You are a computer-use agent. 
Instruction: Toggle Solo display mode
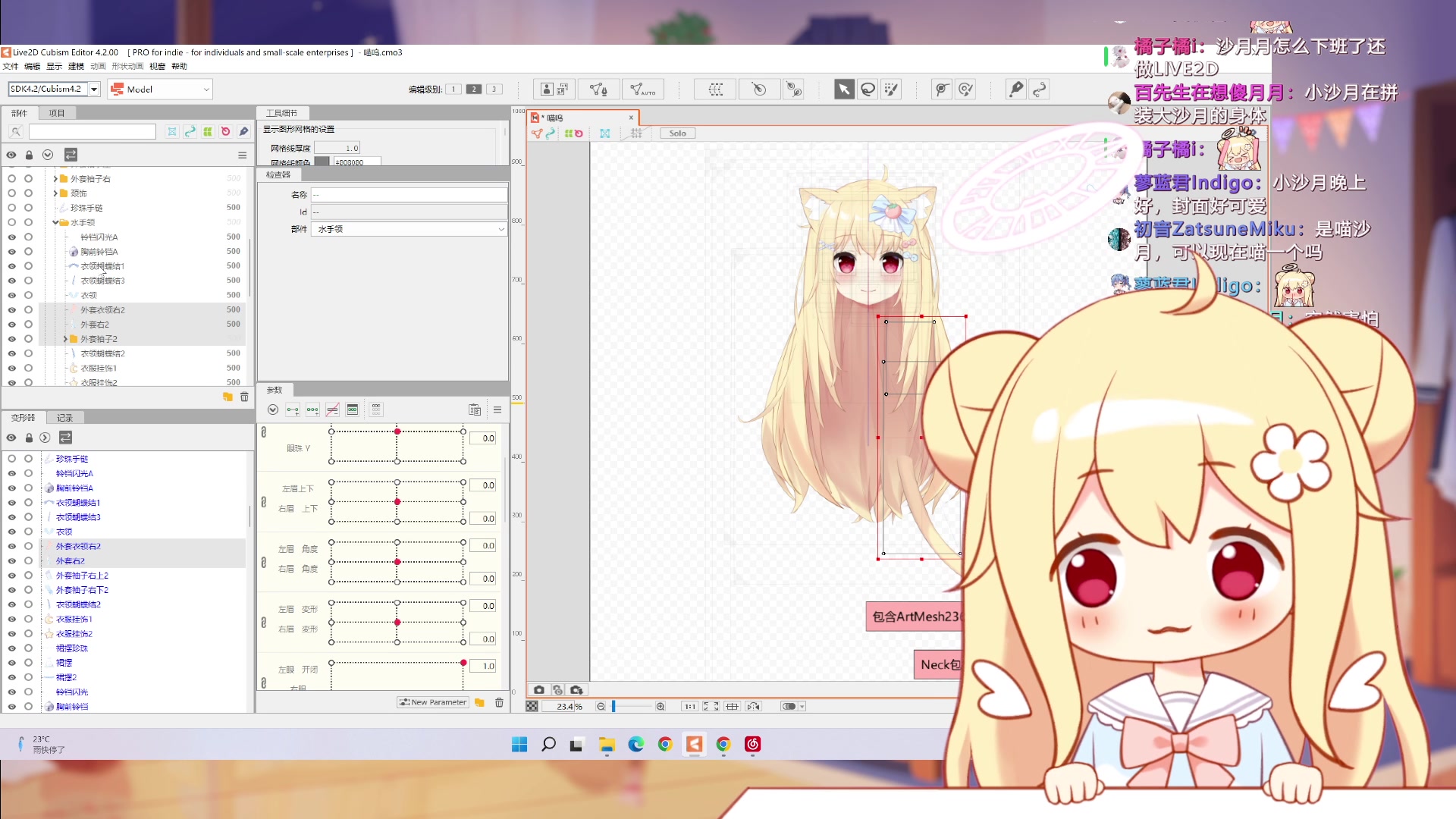pyautogui.click(x=677, y=133)
